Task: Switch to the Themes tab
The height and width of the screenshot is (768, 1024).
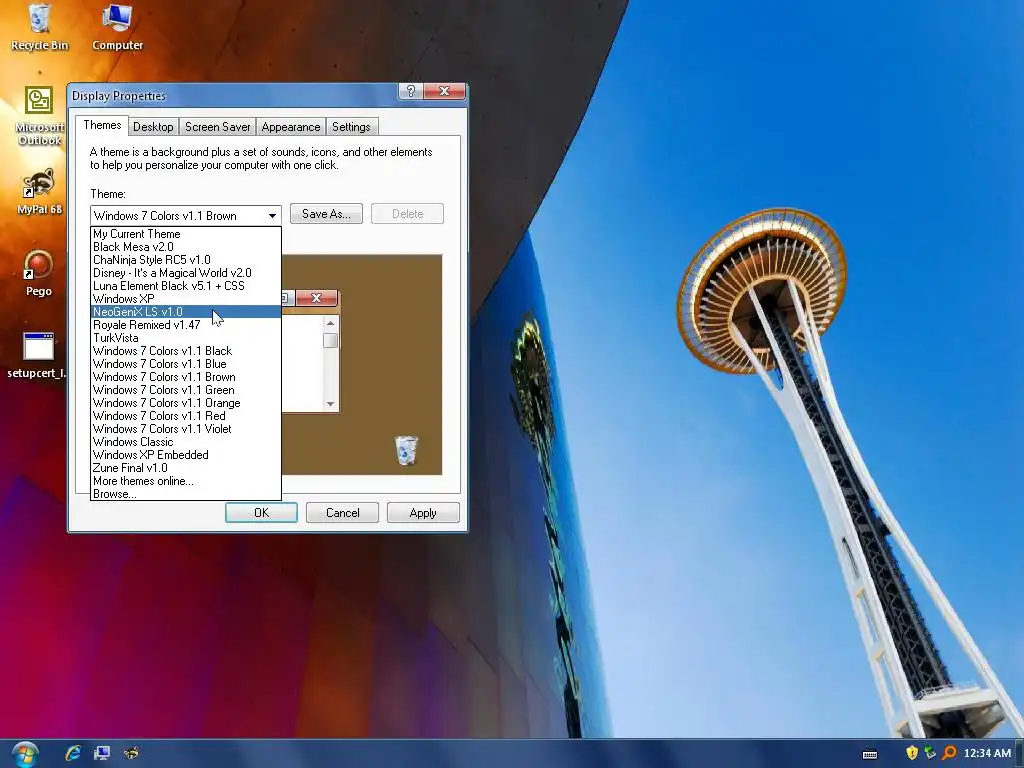Action: tap(102, 125)
